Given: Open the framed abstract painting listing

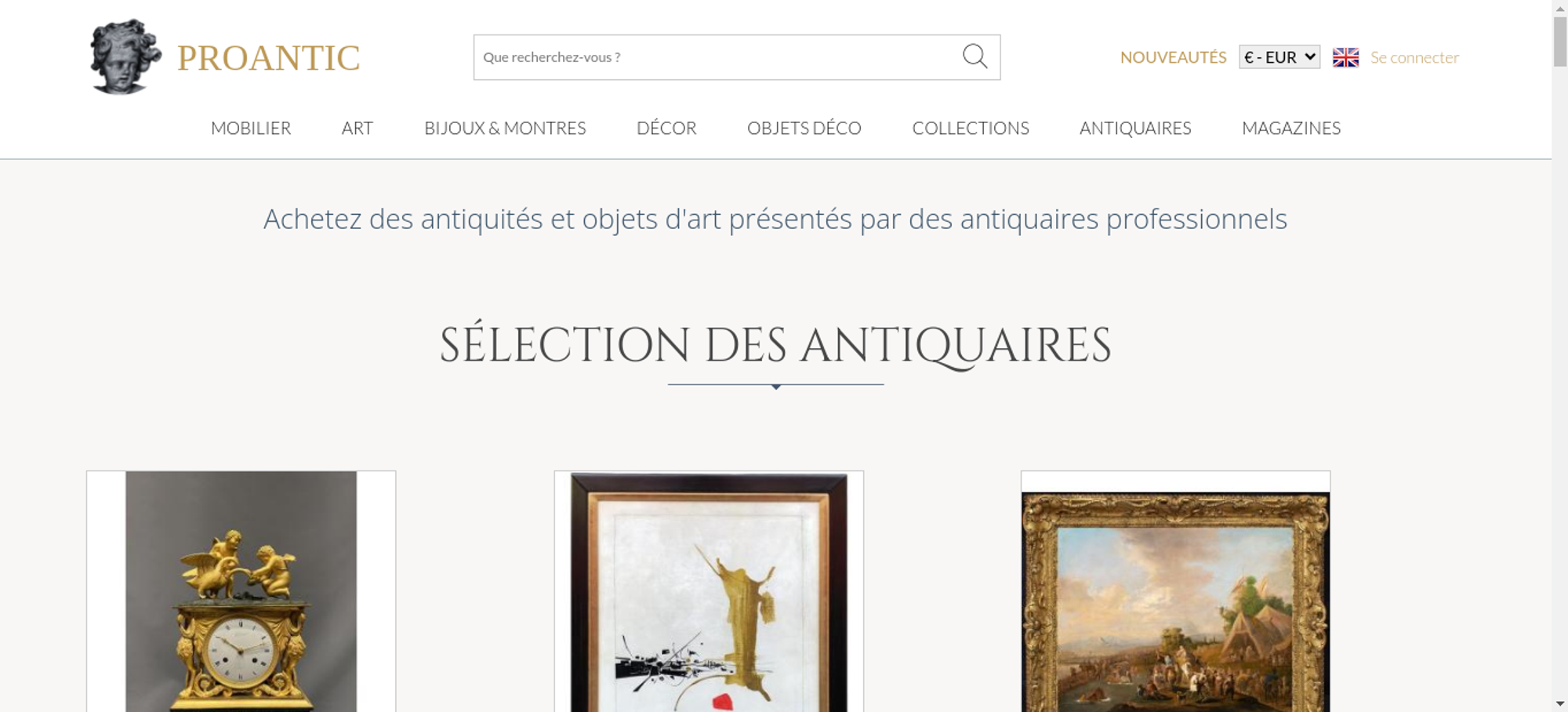Looking at the screenshot, I should point(709,591).
